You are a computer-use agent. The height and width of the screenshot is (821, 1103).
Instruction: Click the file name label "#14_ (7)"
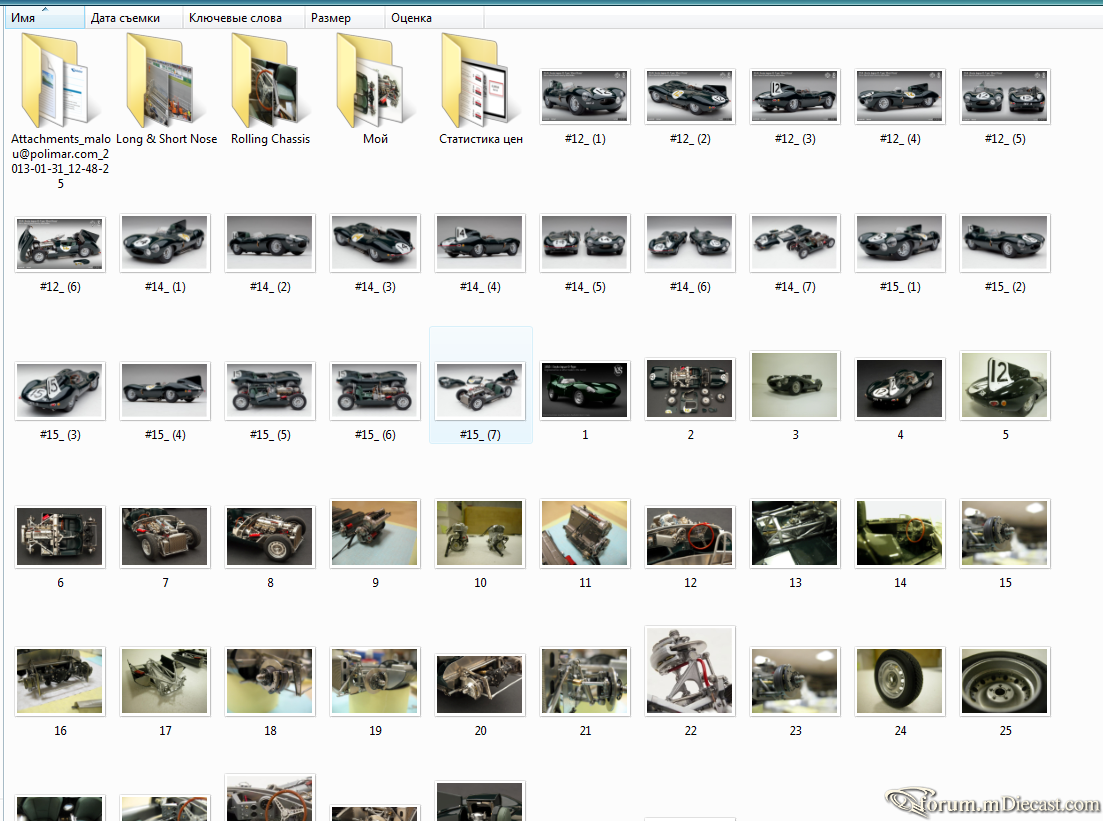click(x=795, y=286)
